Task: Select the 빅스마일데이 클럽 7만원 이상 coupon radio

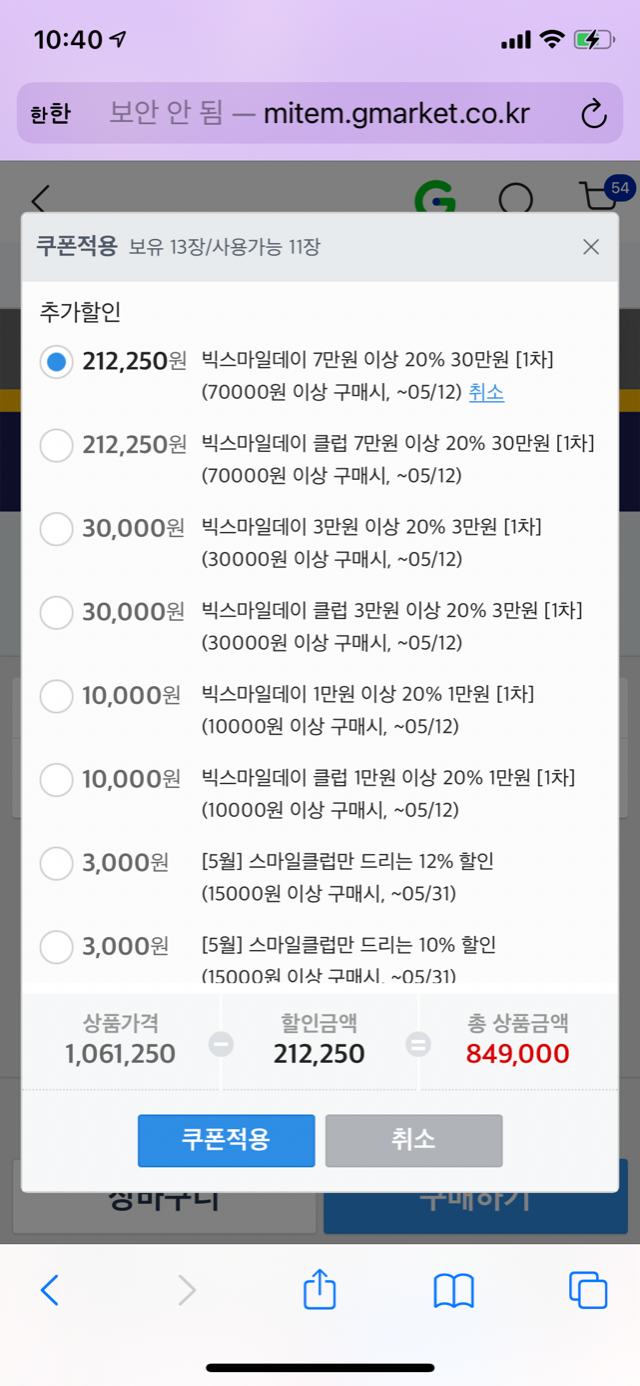Action: 57,445
